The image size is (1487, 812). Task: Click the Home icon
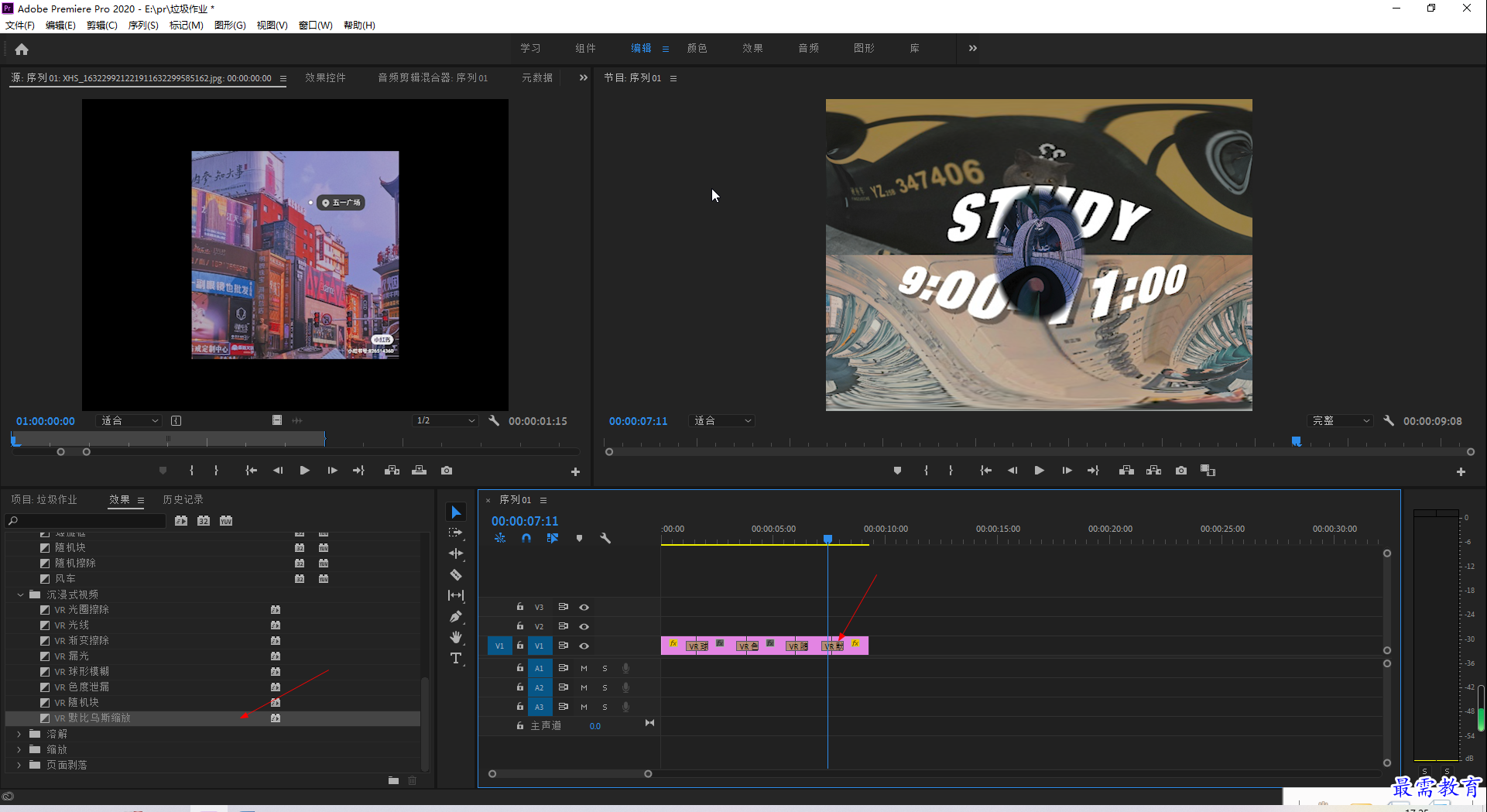[x=22, y=49]
